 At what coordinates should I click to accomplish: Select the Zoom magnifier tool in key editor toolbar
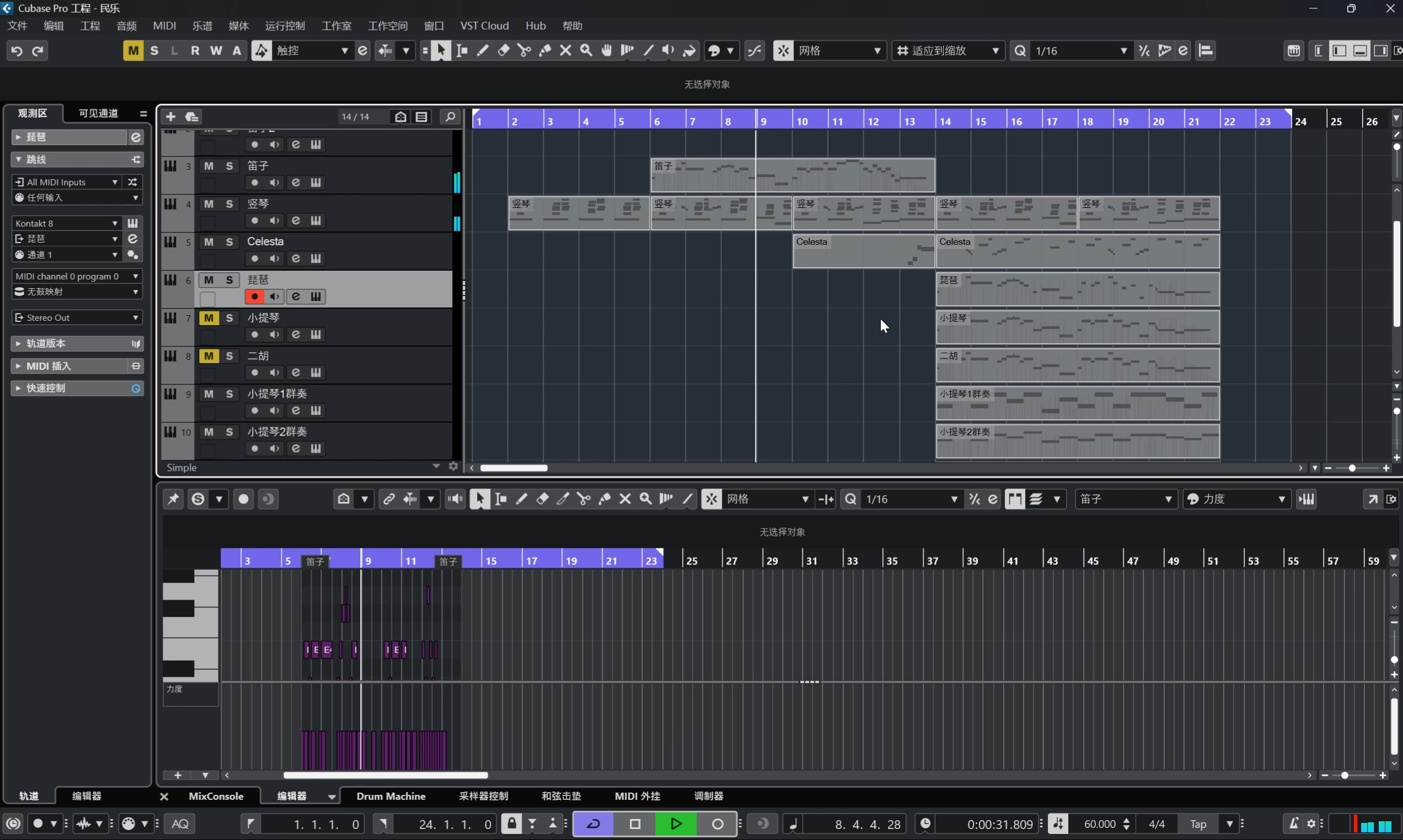[645, 499]
